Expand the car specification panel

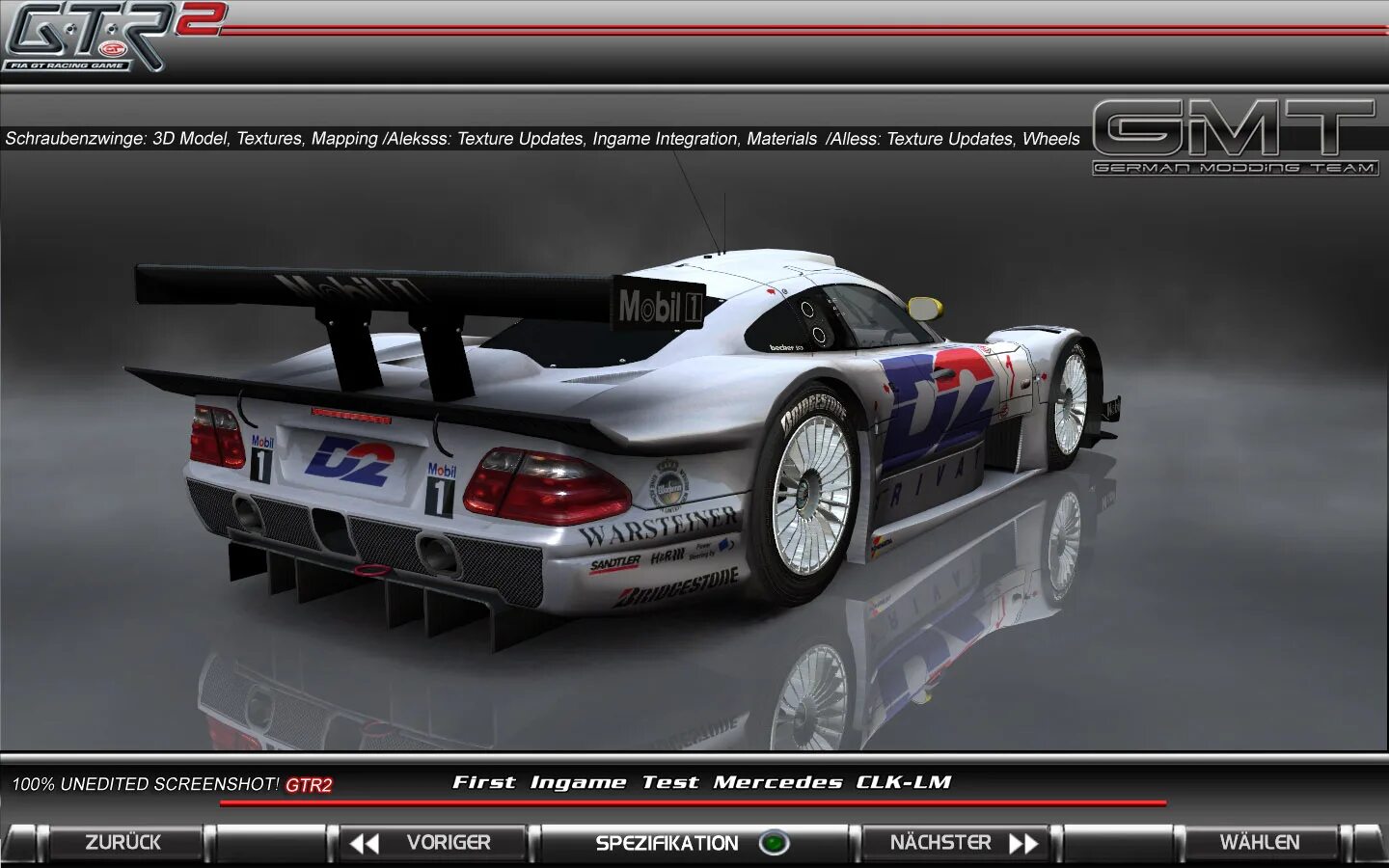tap(666, 842)
